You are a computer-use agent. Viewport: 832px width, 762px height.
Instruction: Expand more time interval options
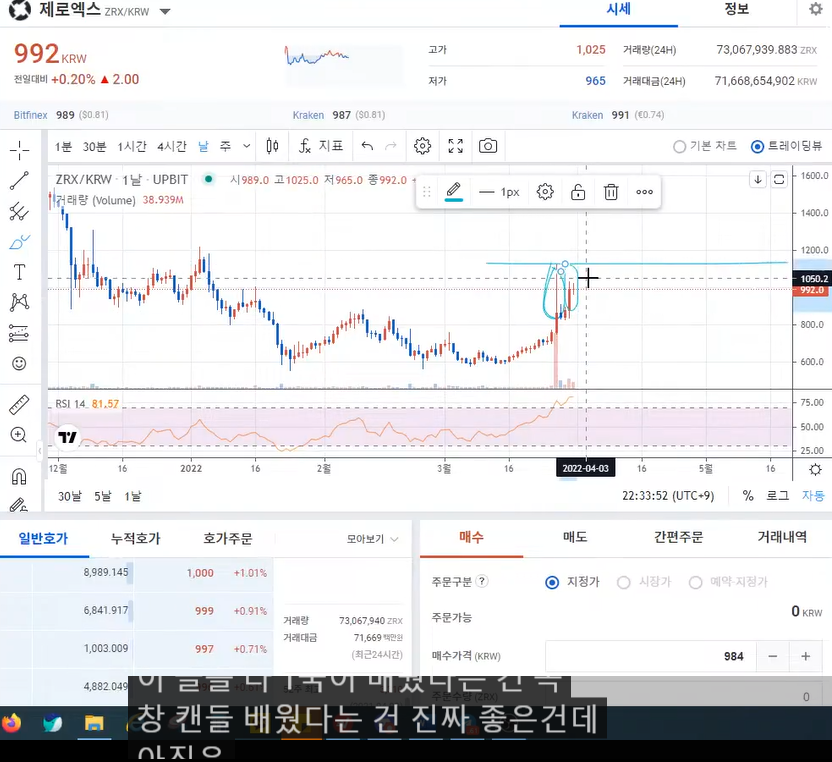point(246,146)
